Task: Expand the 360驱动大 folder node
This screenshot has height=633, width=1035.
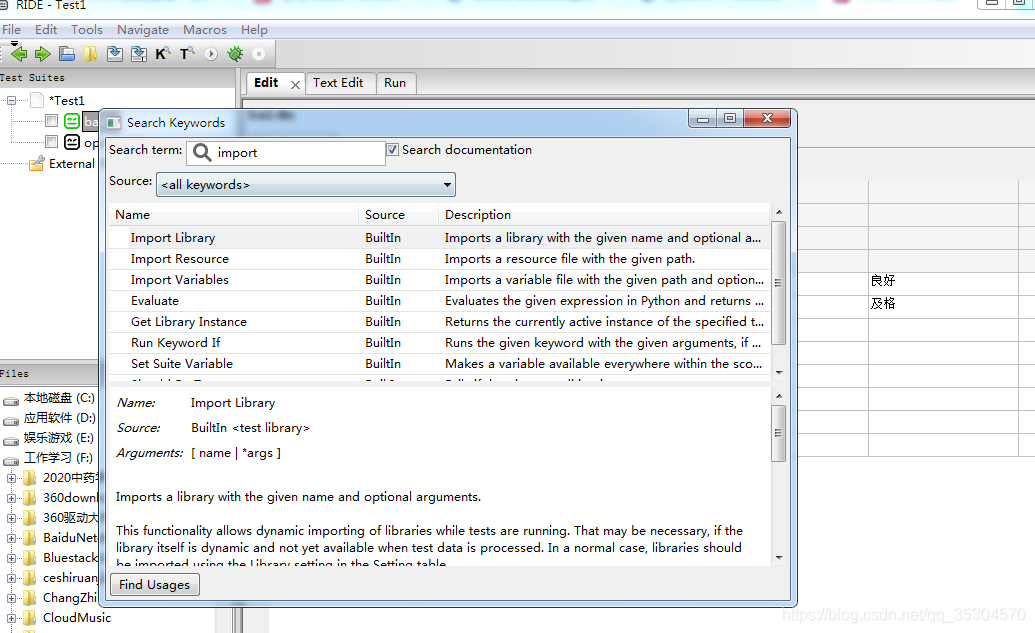Action: click(x=11, y=518)
